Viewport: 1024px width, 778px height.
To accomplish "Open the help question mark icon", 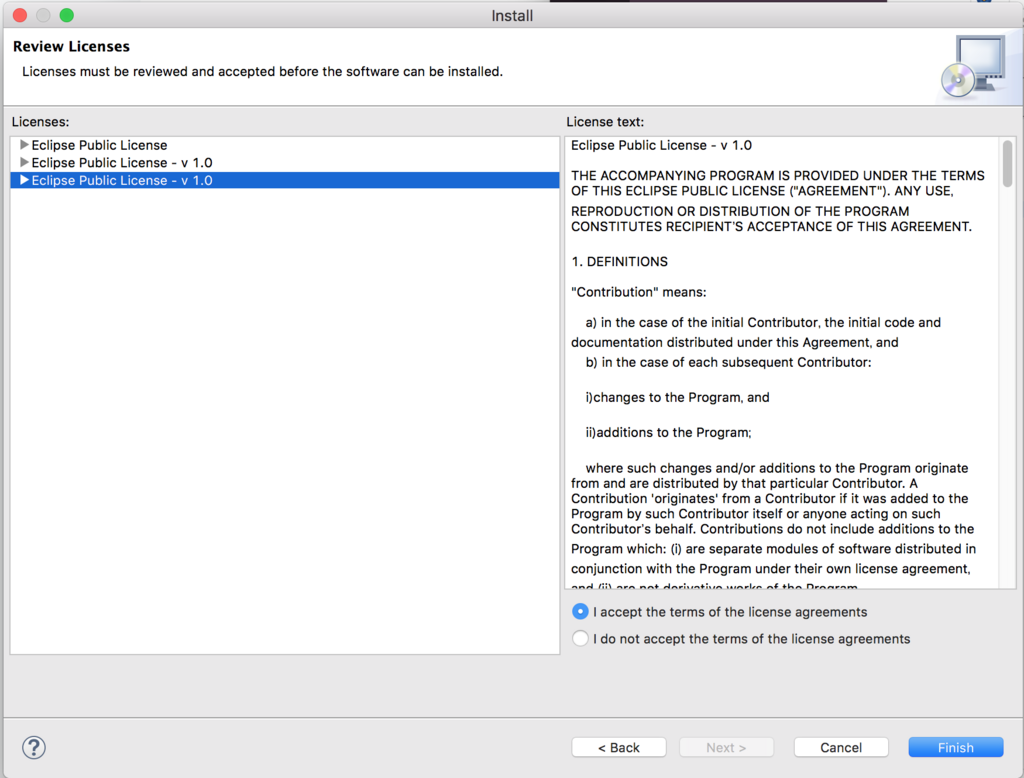I will point(34,747).
